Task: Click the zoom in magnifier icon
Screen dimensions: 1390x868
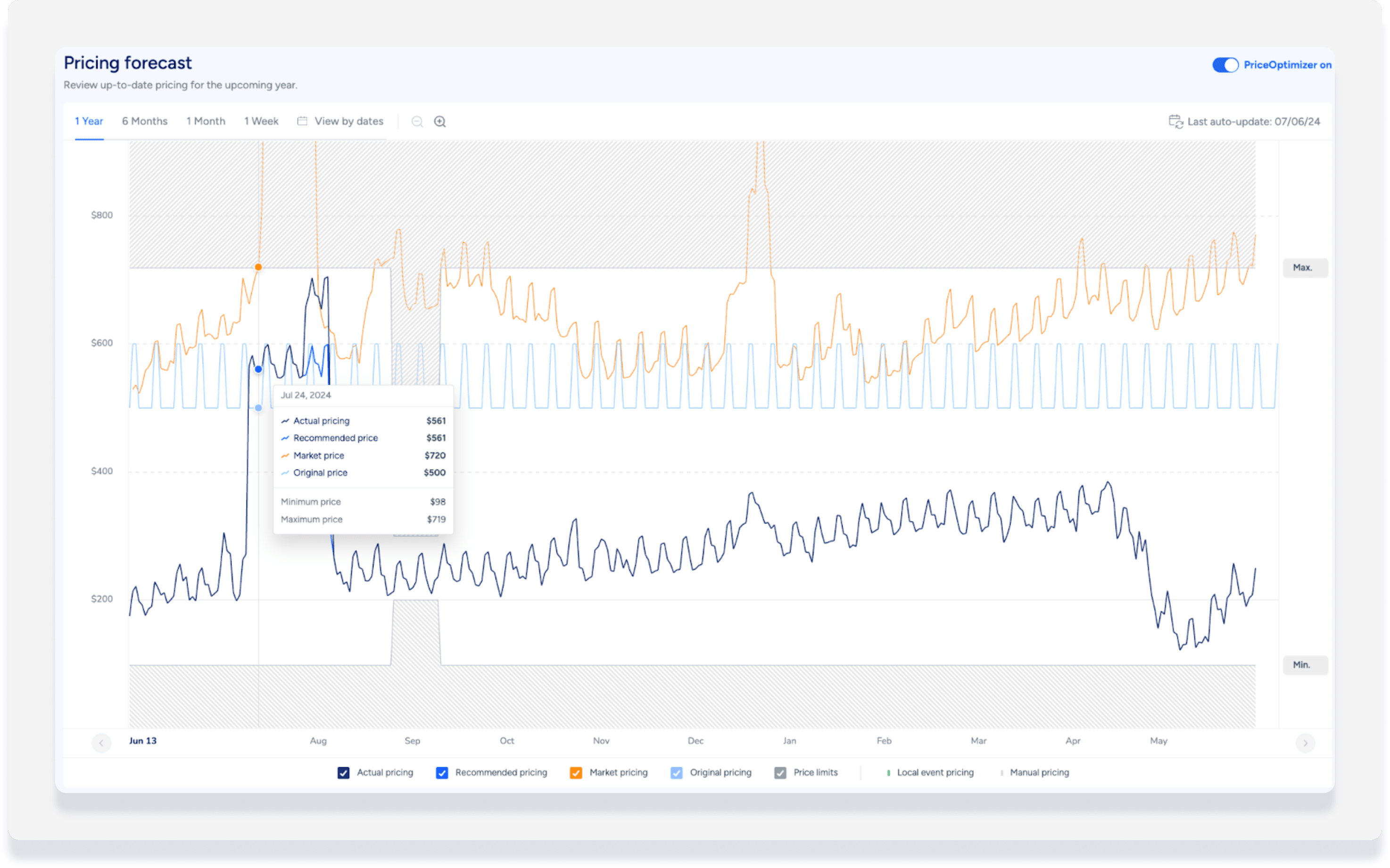Action: (x=440, y=122)
